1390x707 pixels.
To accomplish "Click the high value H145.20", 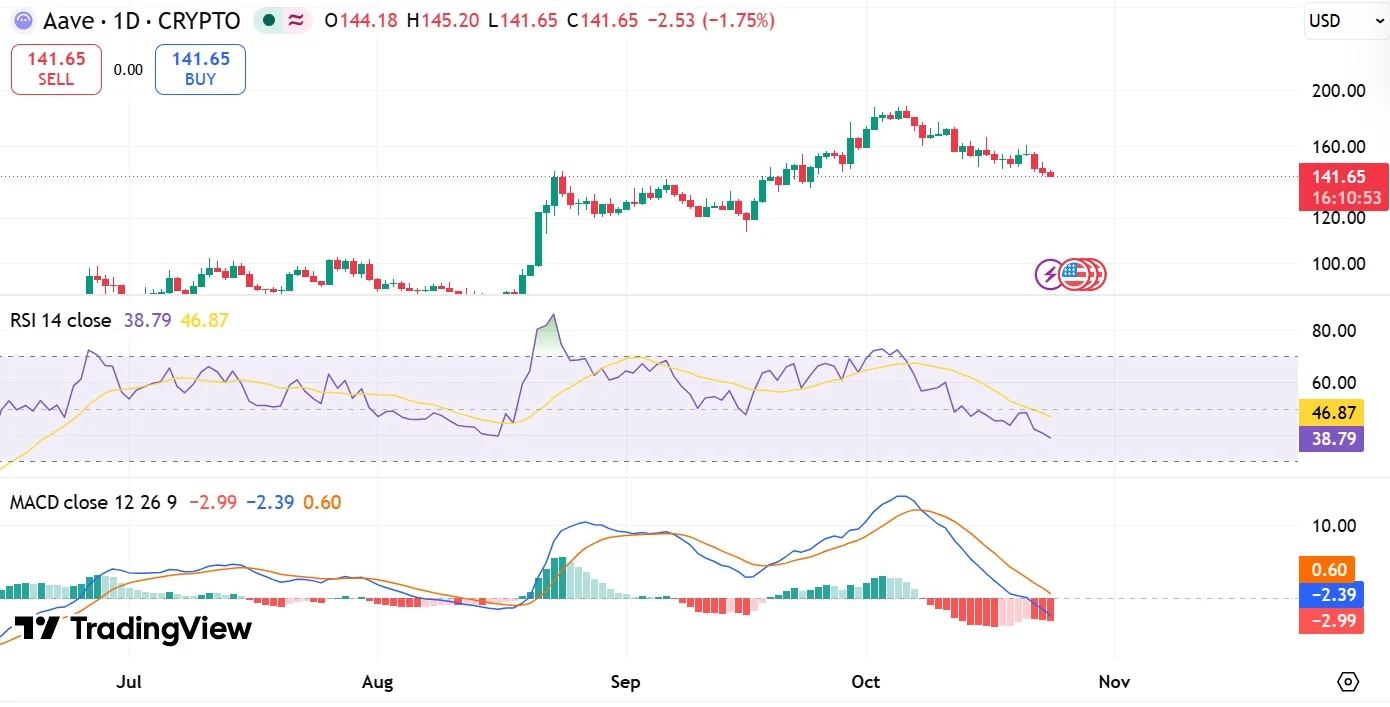I will 443,20.
